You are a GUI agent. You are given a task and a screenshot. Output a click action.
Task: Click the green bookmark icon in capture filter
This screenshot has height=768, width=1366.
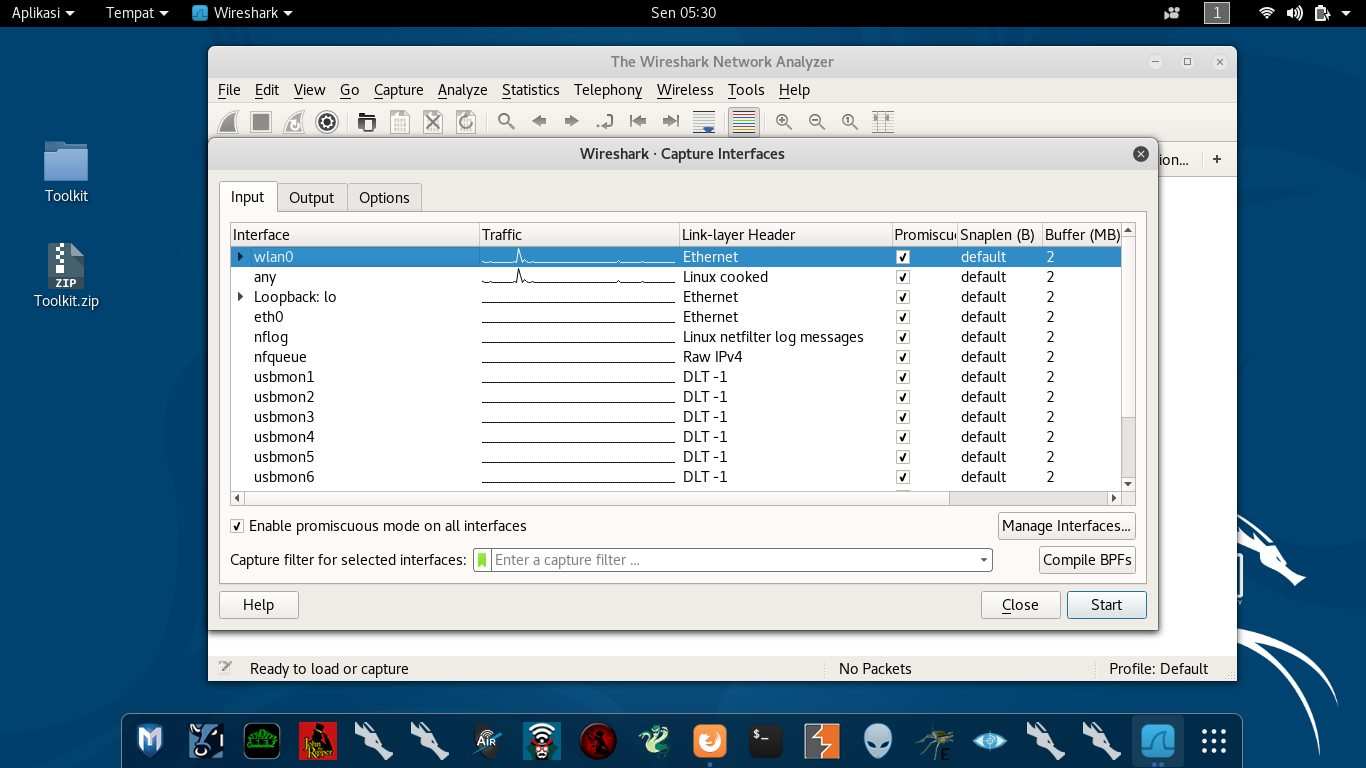482,560
